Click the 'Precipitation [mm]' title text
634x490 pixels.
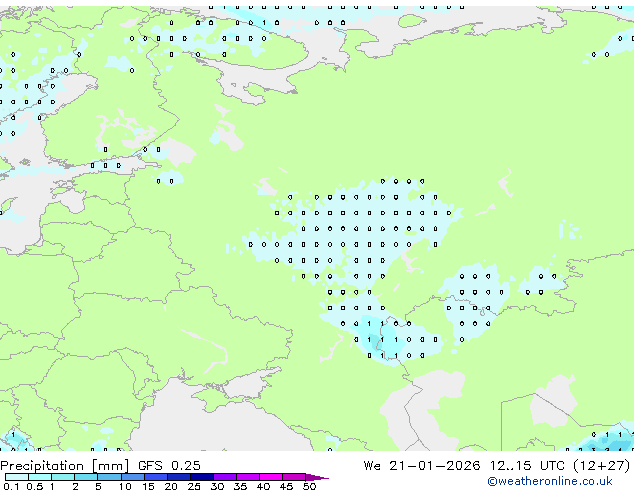point(65,466)
